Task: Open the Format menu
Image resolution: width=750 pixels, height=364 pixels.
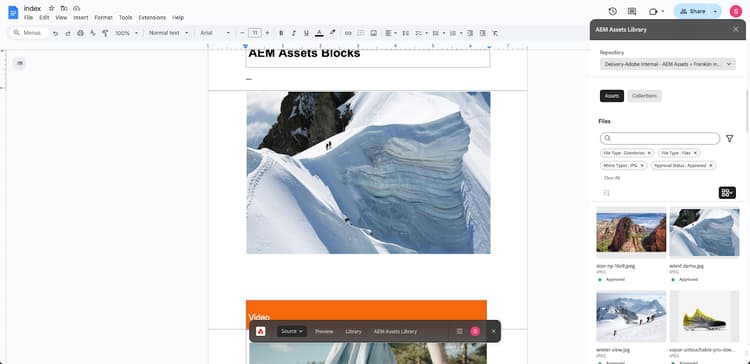Action: point(103,18)
